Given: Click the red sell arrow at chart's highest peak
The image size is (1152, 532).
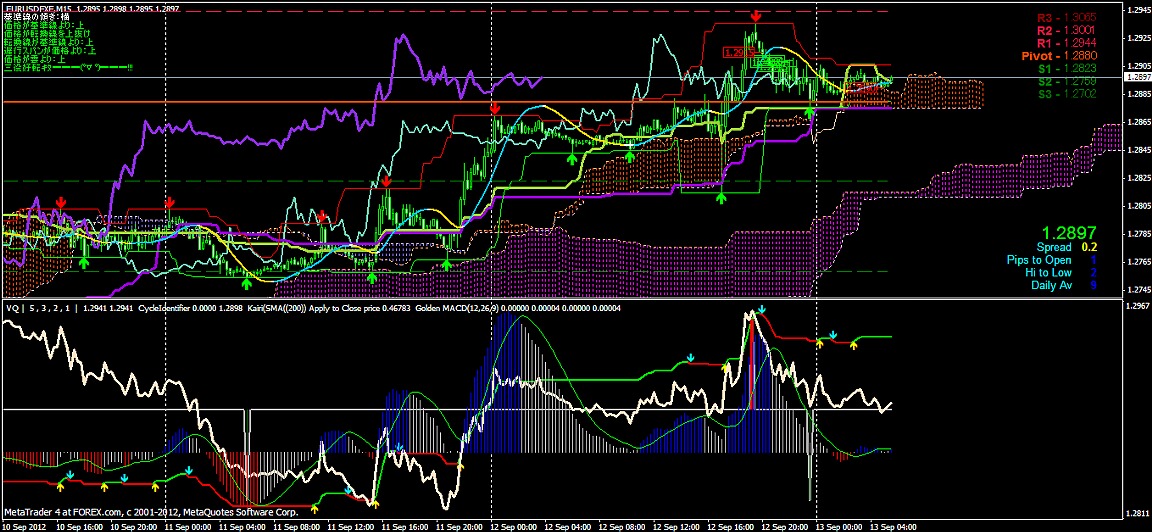Looking at the screenshot, I should (x=756, y=17).
